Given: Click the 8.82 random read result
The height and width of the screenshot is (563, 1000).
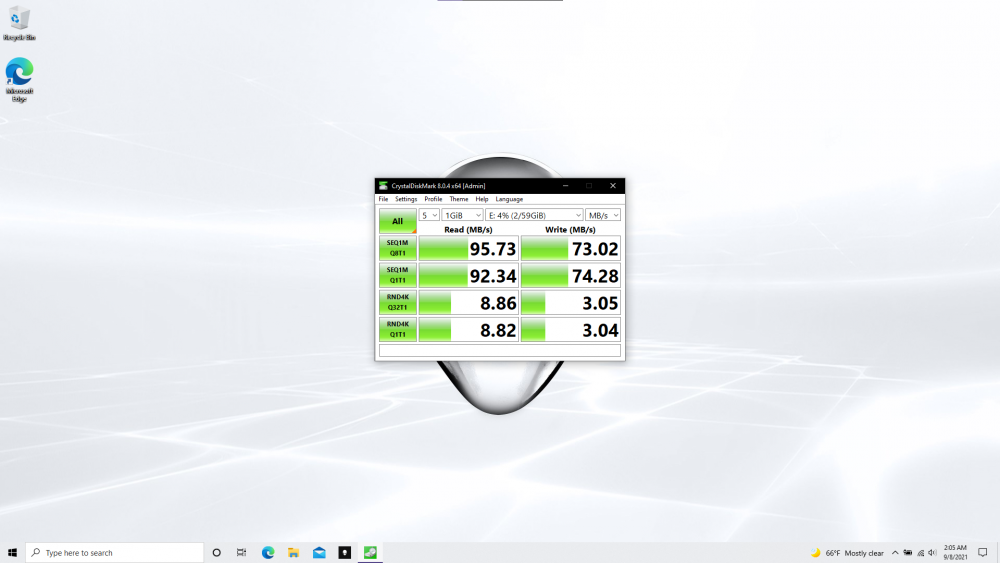Looking at the screenshot, I should point(469,330).
